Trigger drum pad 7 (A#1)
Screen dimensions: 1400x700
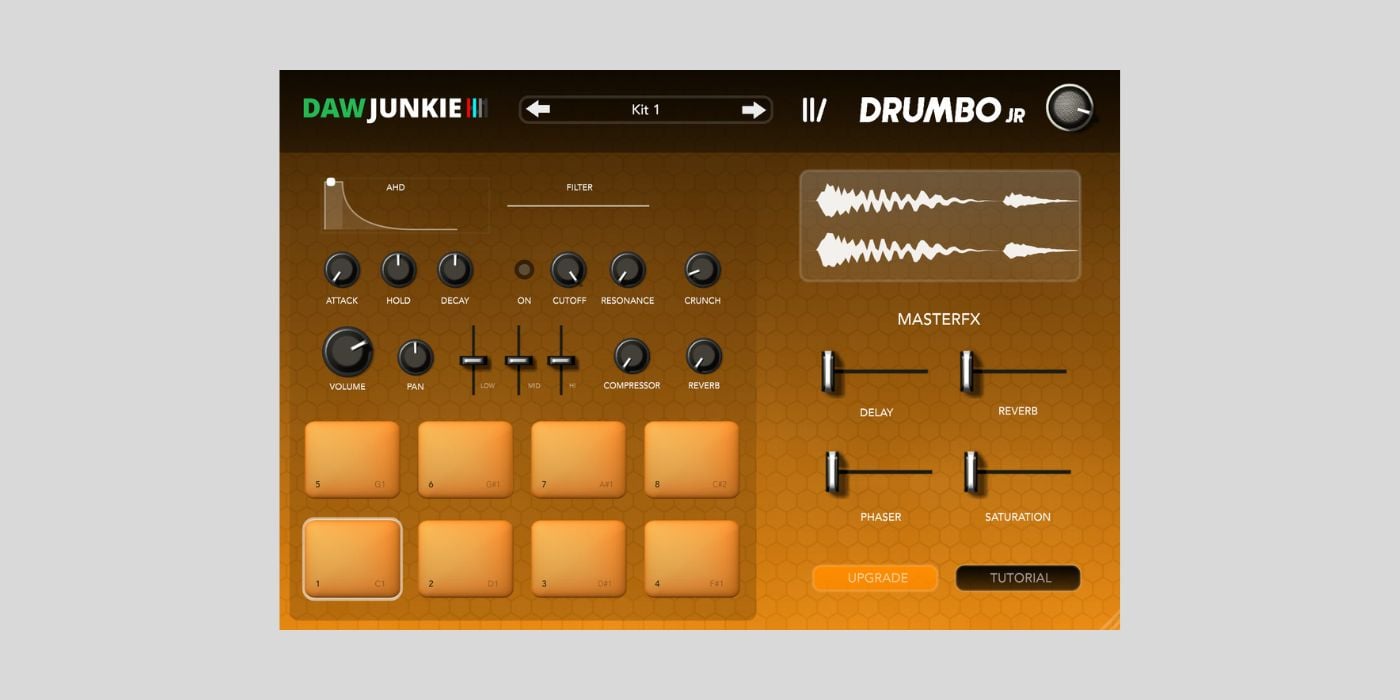578,459
